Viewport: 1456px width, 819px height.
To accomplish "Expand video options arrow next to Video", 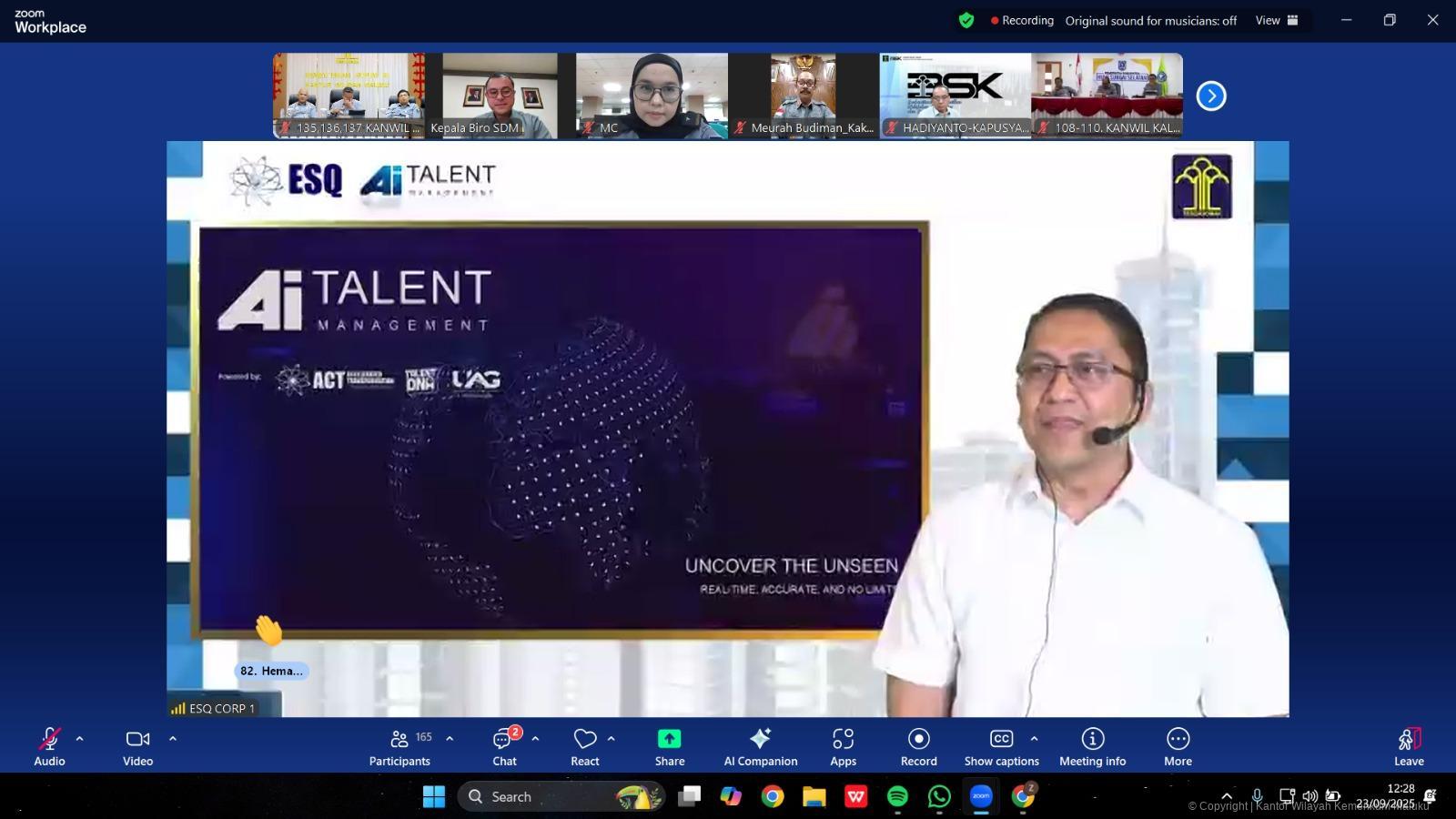I will tap(173, 739).
